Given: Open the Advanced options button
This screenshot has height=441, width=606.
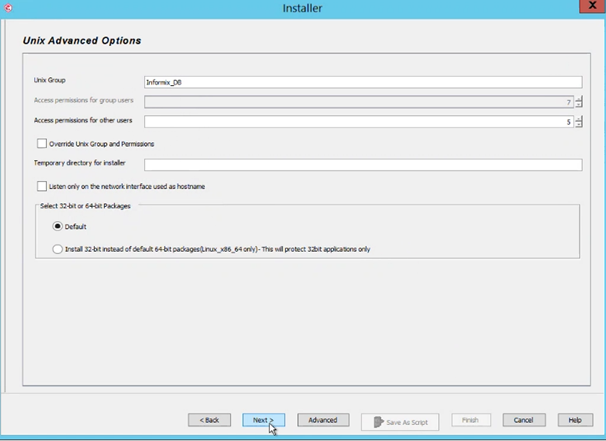Looking at the screenshot, I should click(x=323, y=420).
